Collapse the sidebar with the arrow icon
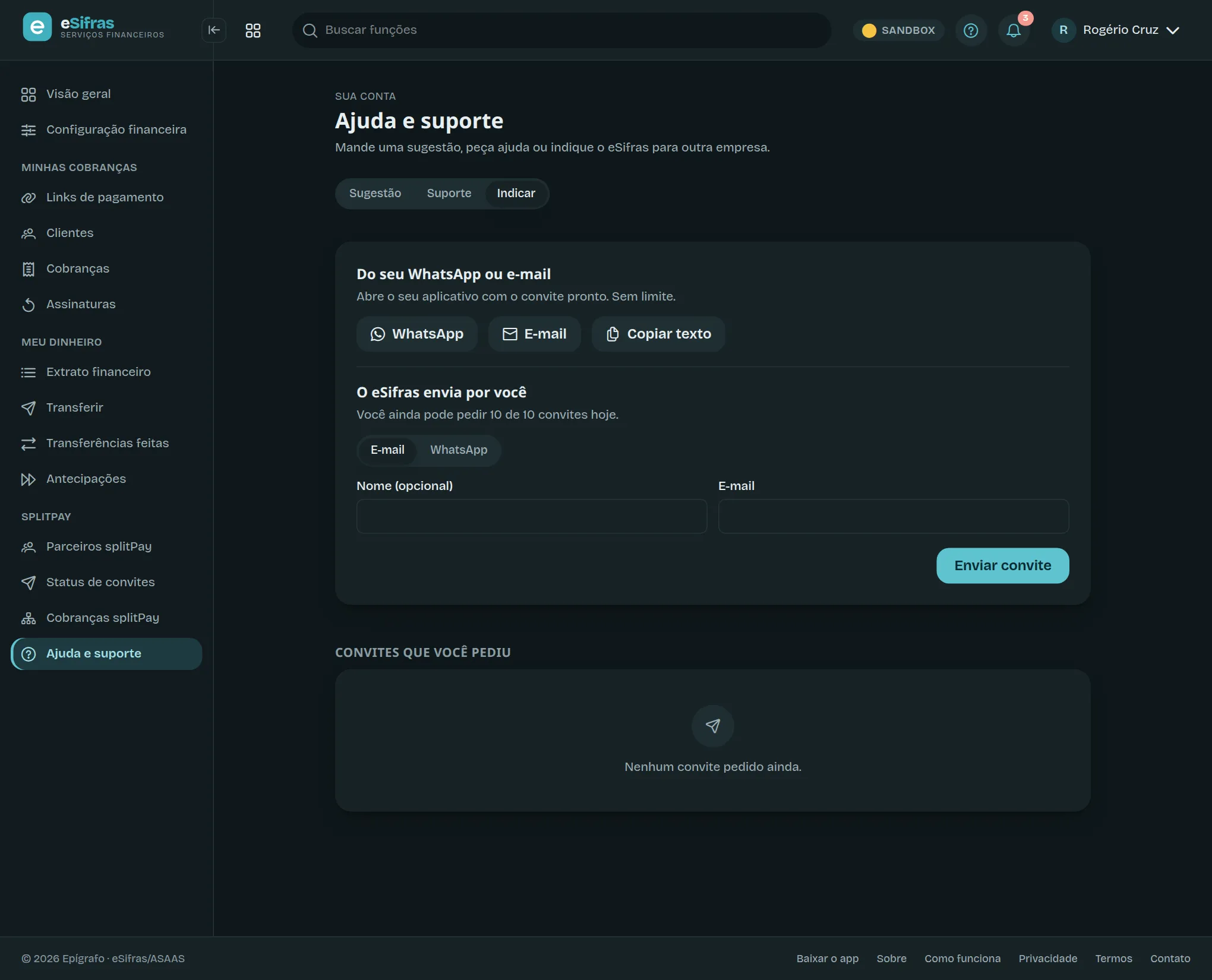This screenshot has width=1212, height=980. click(x=214, y=30)
